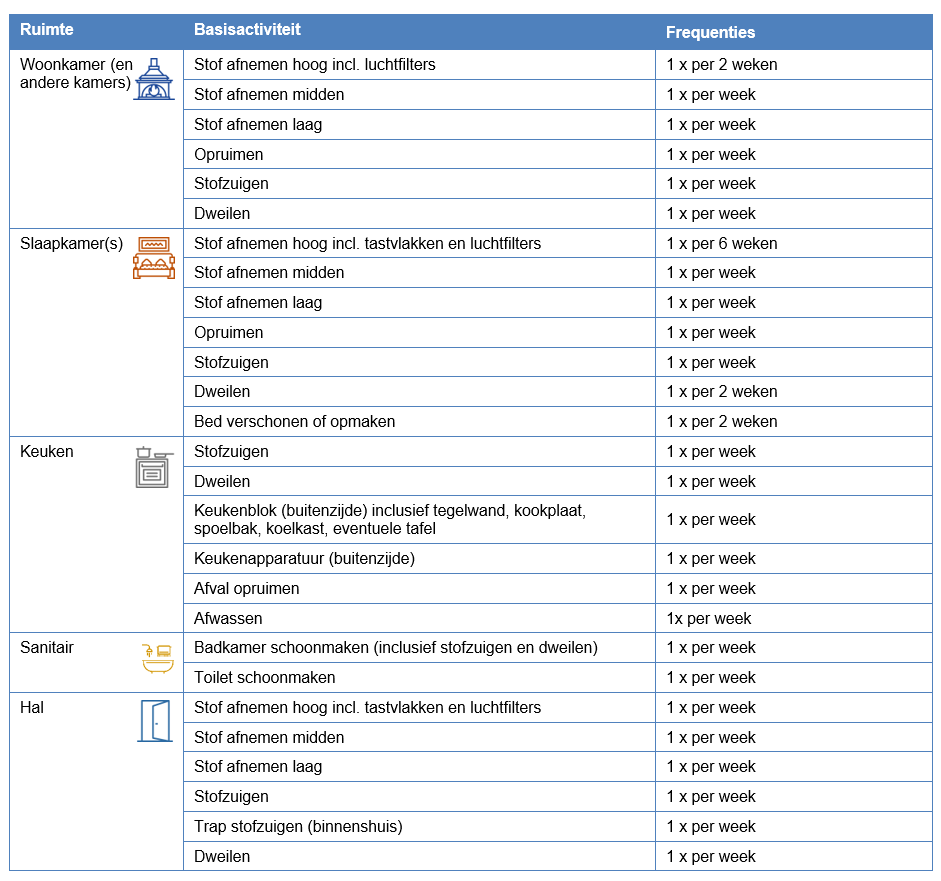Select the 'Keukenblok (buitenzijde)' description cell
941x881 pixels.
coord(390,519)
